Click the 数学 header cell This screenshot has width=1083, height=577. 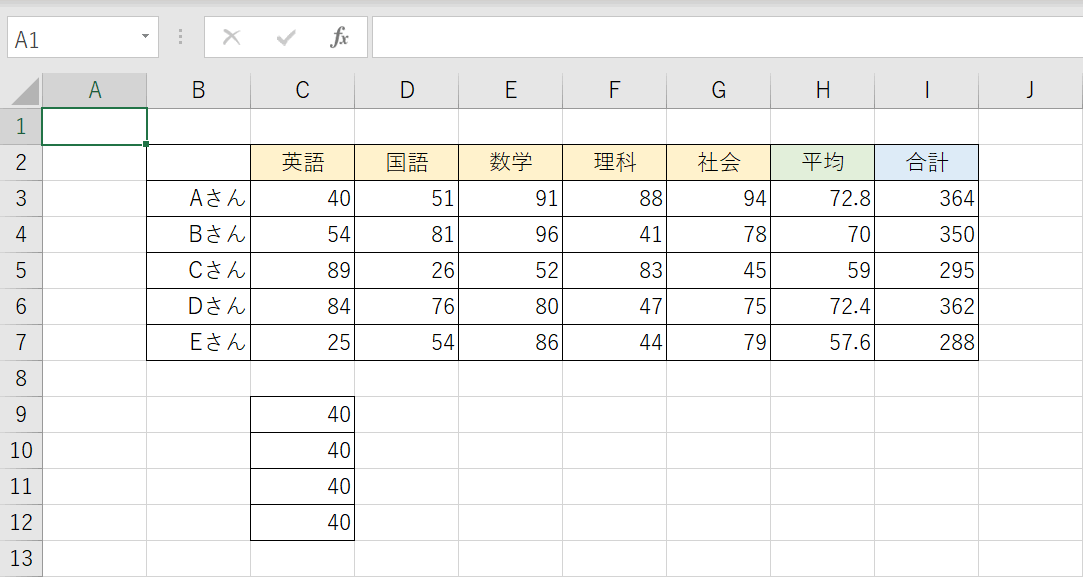(x=511, y=163)
